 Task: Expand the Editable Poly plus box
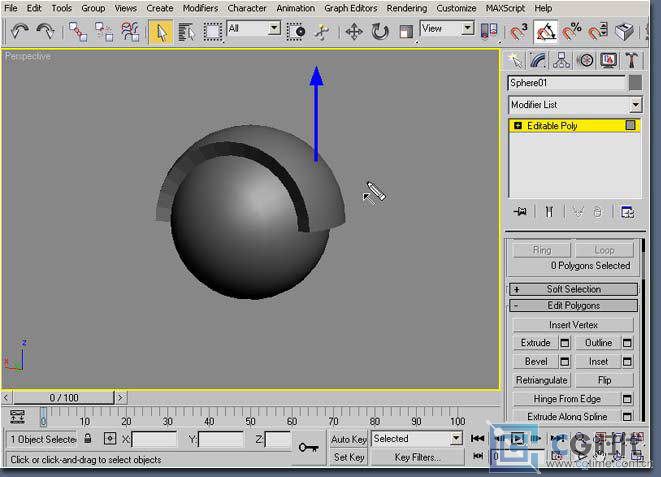click(518, 126)
